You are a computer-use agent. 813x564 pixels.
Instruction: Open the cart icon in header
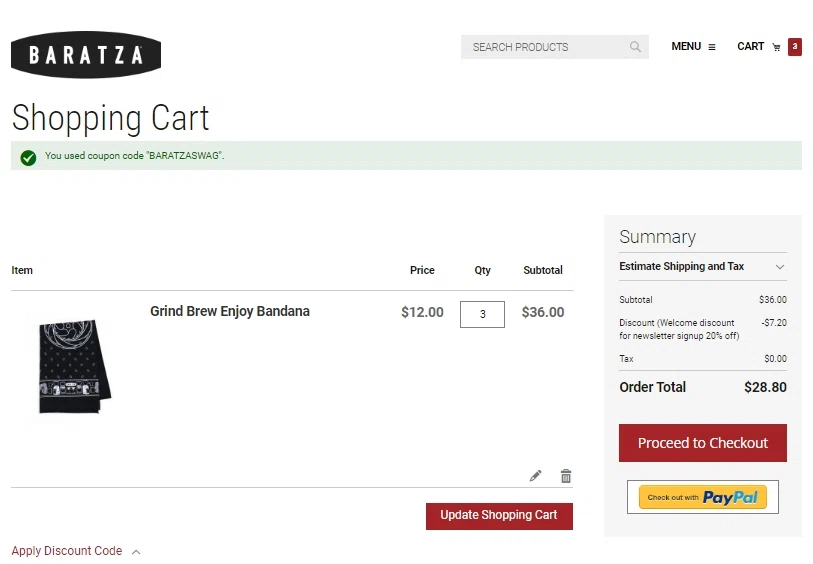click(x=776, y=47)
